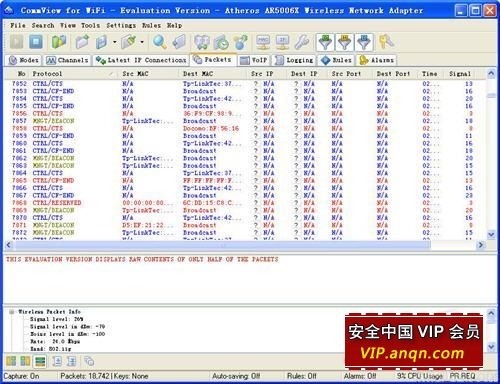Click the packet list horizontal scrollbar thumb

pyautogui.click(x=222, y=245)
